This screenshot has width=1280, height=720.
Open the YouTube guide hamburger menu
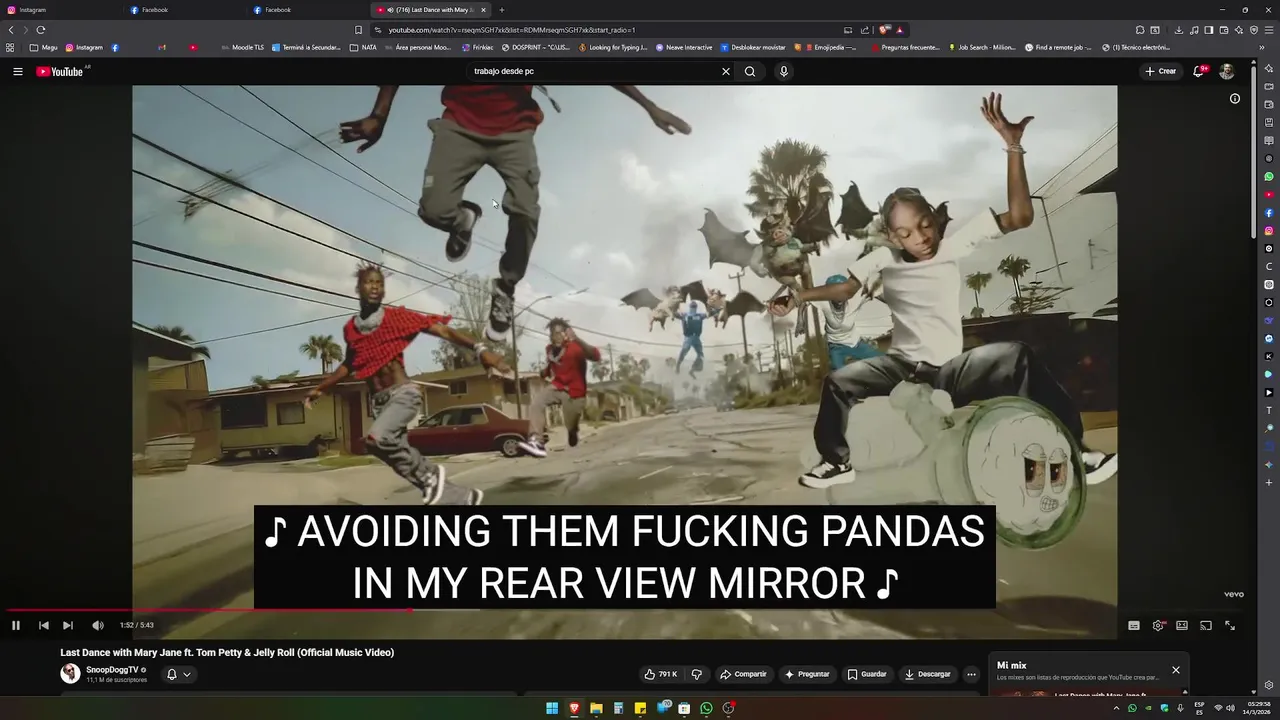17,71
